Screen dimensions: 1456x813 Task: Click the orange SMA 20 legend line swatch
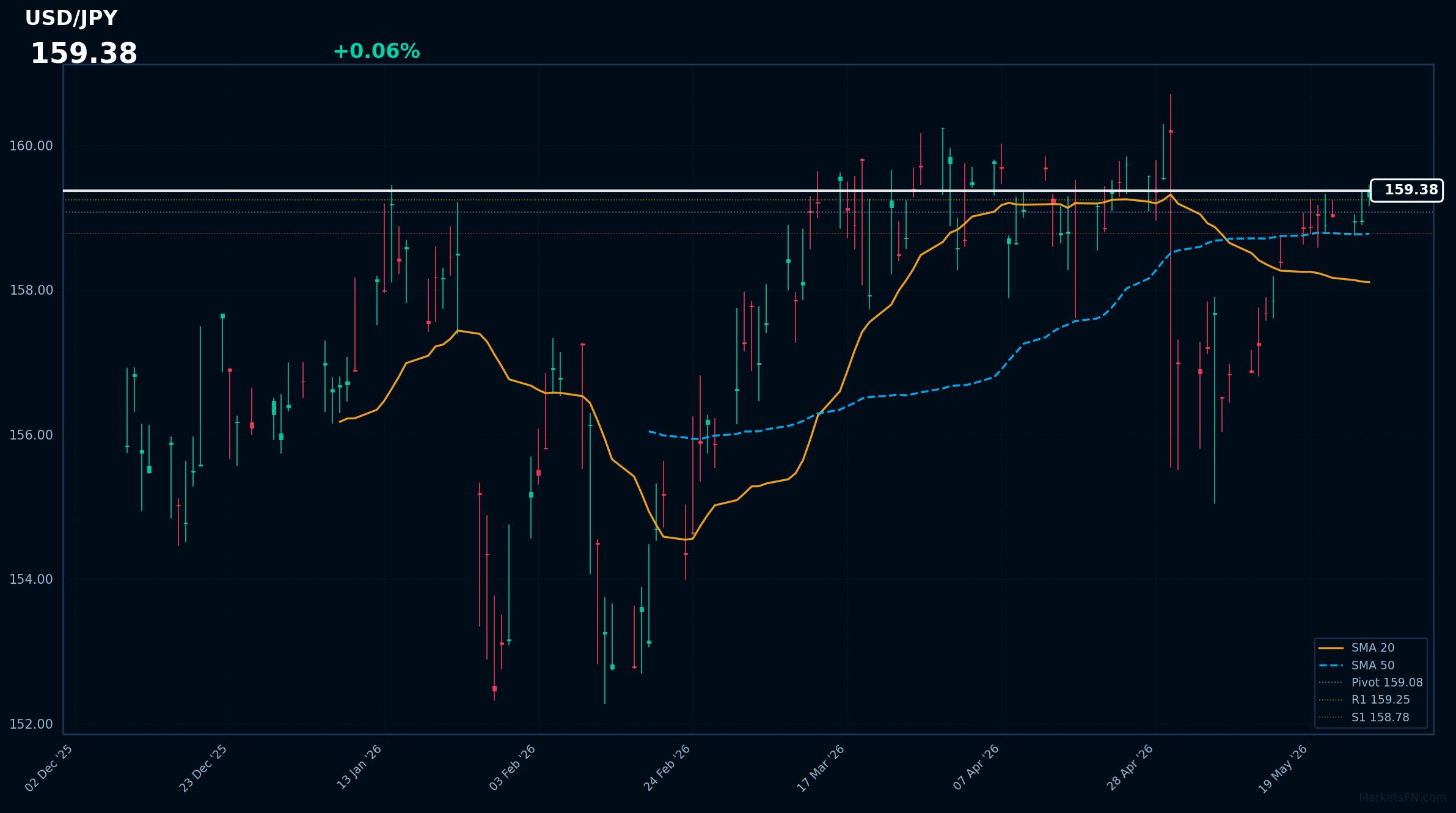pyautogui.click(x=1331, y=648)
